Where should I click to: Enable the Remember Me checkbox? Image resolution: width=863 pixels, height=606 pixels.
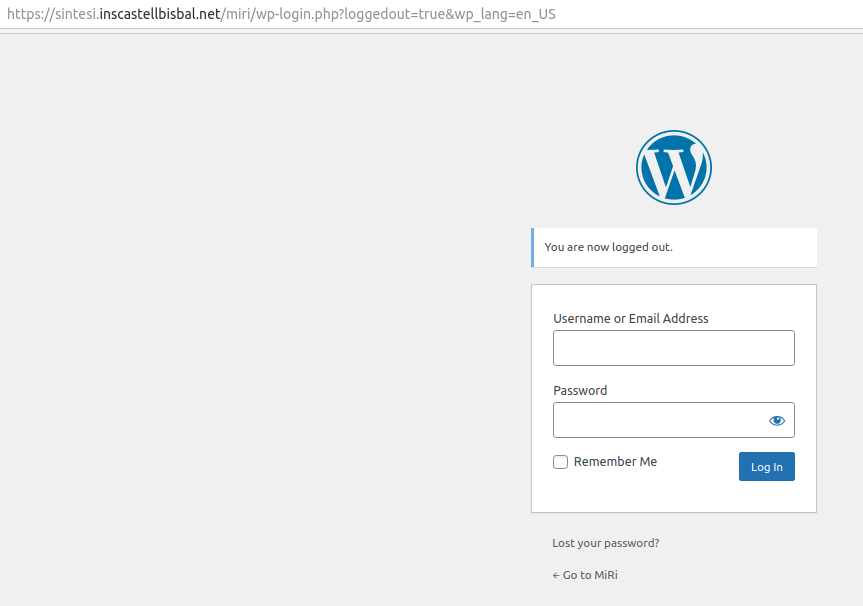[x=561, y=462]
